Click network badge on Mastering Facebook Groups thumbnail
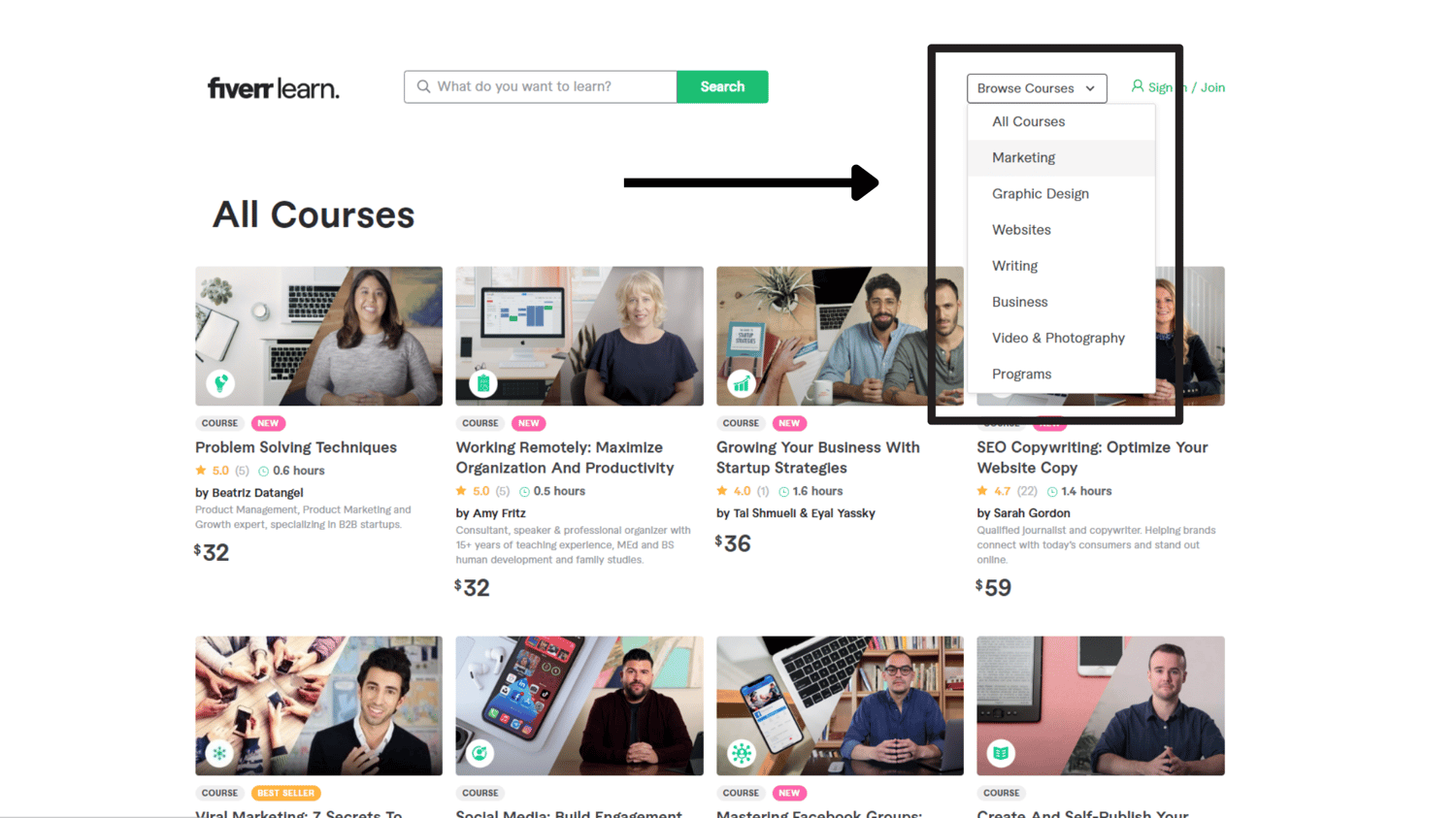The height and width of the screenshot is (818, 1456). tap(742, 753)
